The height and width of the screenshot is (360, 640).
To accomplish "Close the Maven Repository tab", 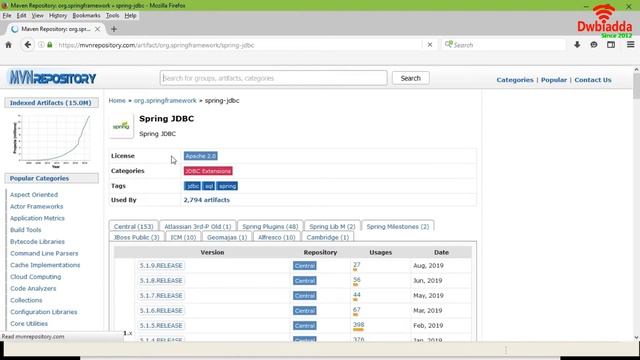I will coord(97,29).
